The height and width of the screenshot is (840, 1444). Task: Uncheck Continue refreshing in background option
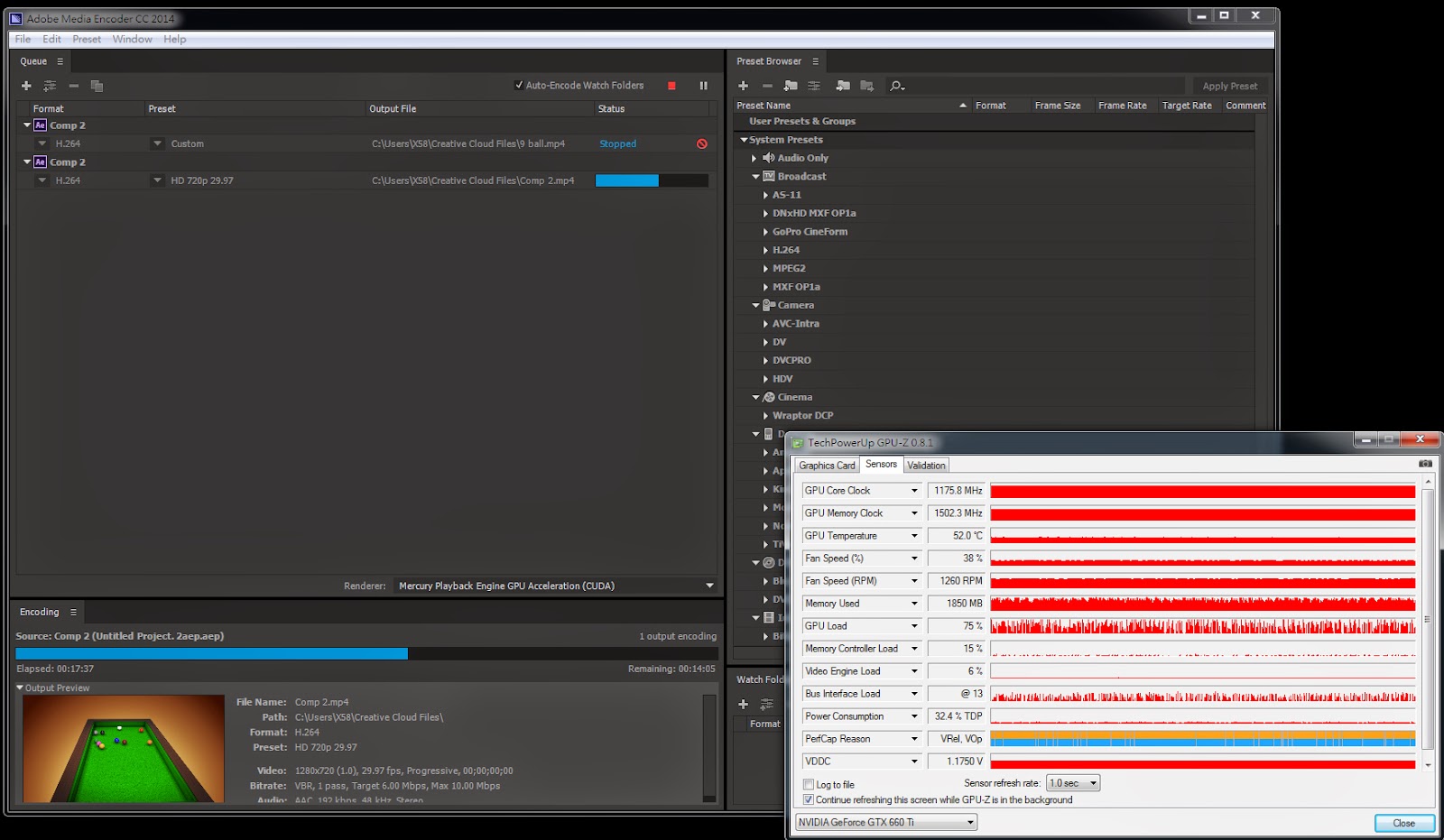coord(809,800)
